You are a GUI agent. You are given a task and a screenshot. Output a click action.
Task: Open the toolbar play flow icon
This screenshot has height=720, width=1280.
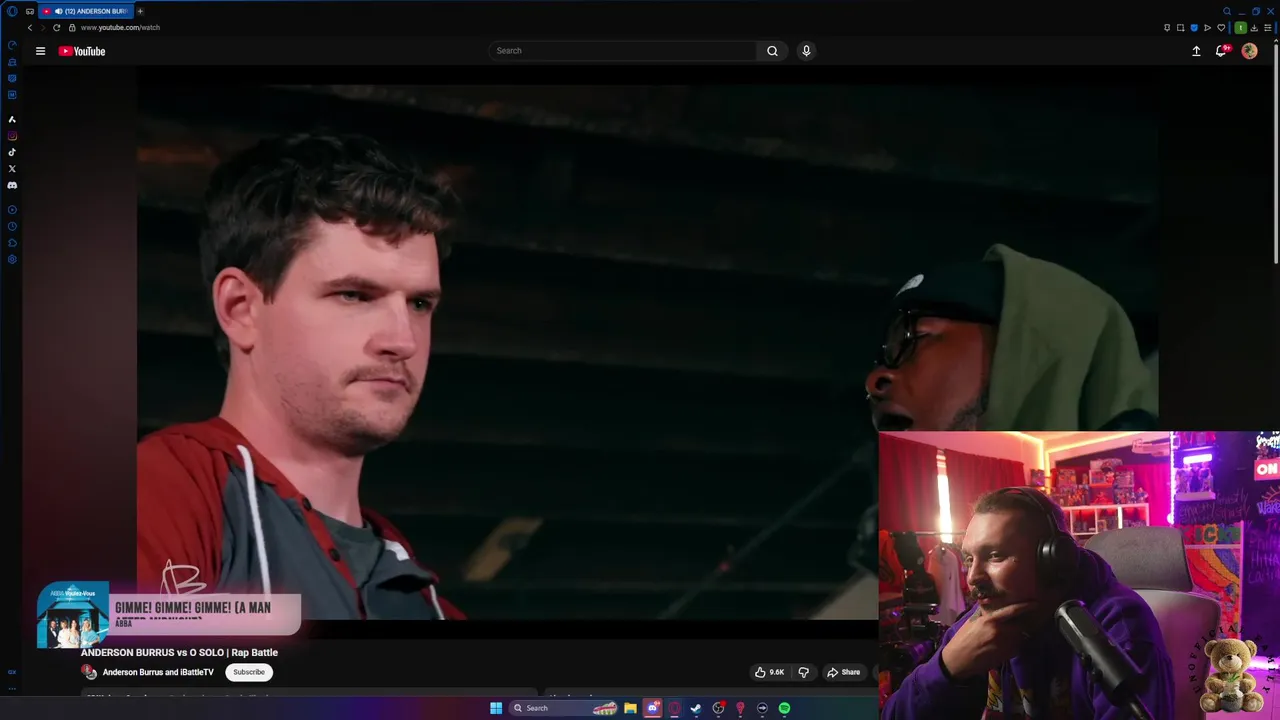point(1207,27)
